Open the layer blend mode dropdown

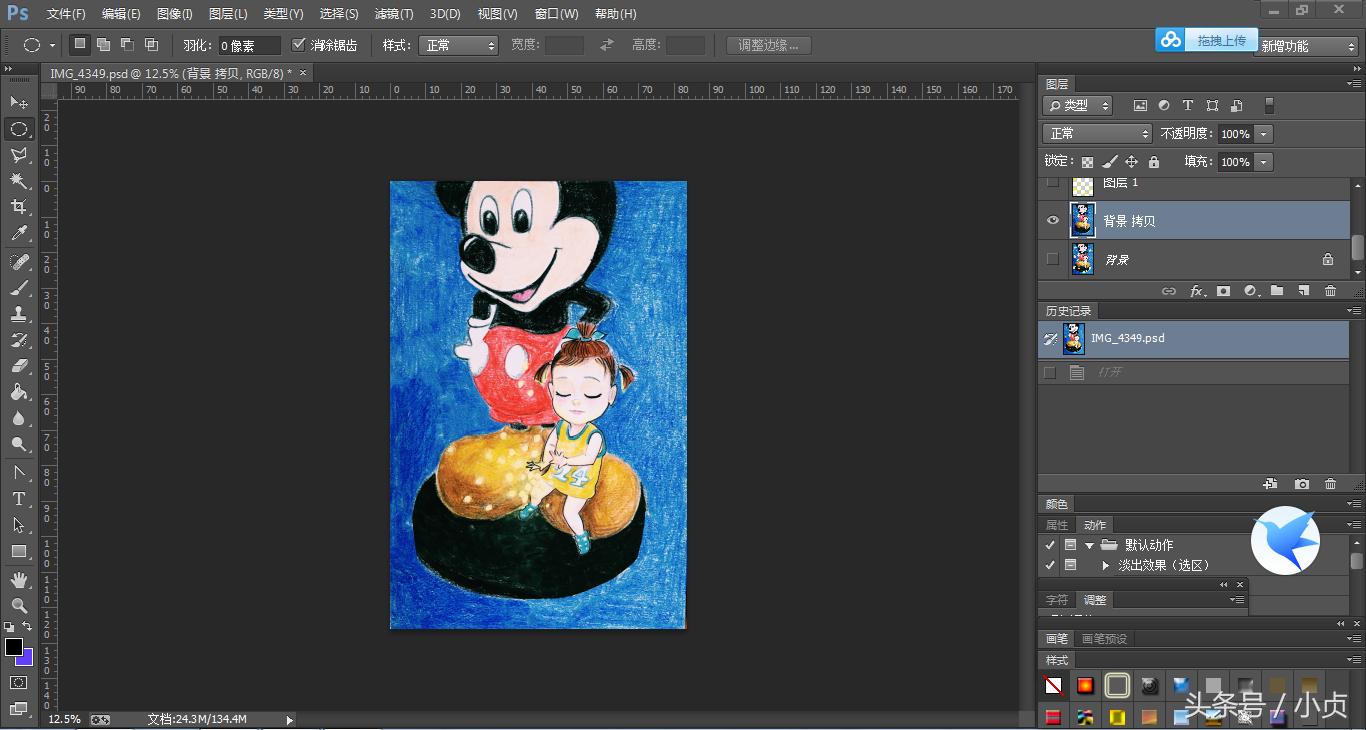(x=1097, y=134)
